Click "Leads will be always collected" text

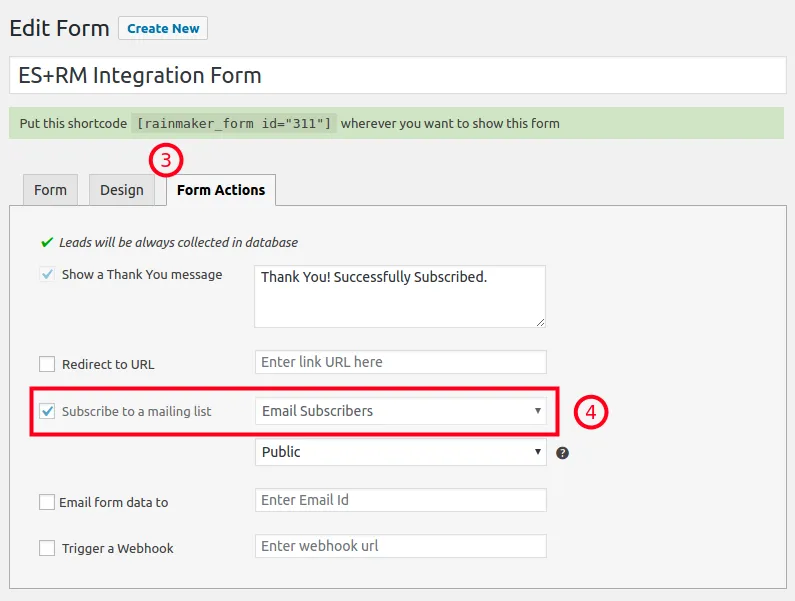tap(178, 242)
